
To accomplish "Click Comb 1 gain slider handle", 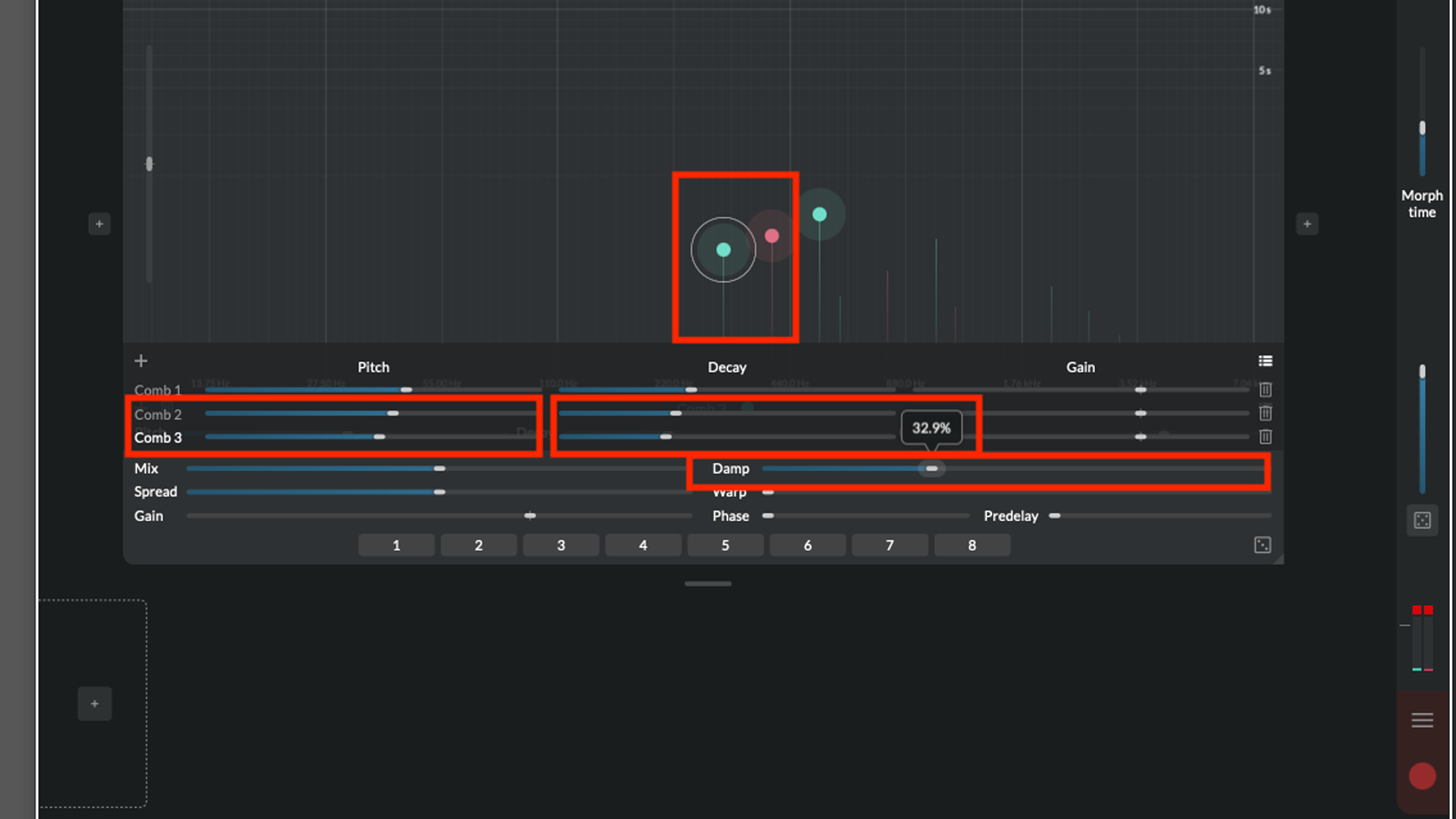I will coord(1141,390).
